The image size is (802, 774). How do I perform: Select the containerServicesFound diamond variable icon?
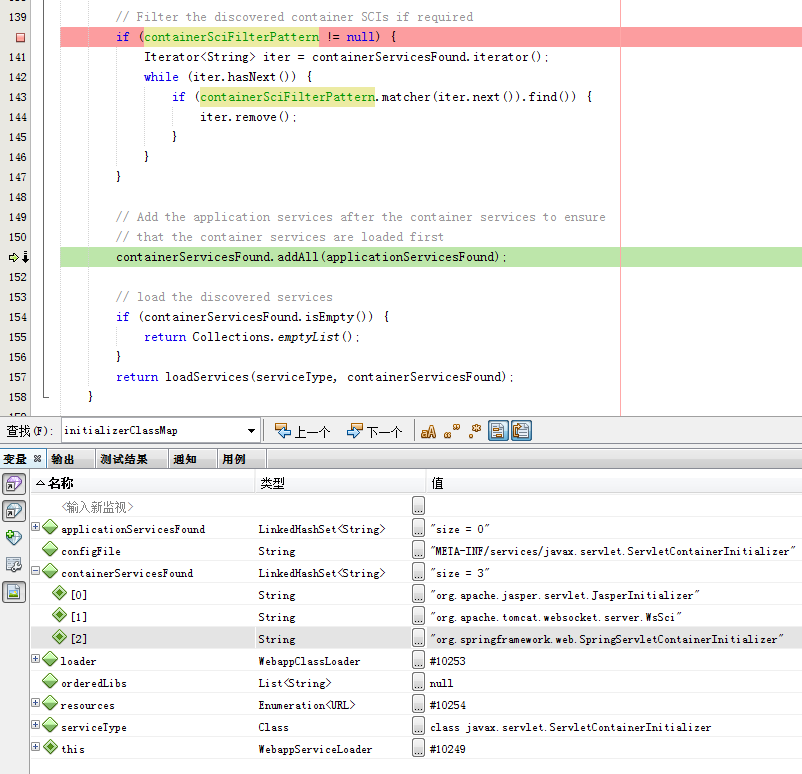(x=50, y=571)
